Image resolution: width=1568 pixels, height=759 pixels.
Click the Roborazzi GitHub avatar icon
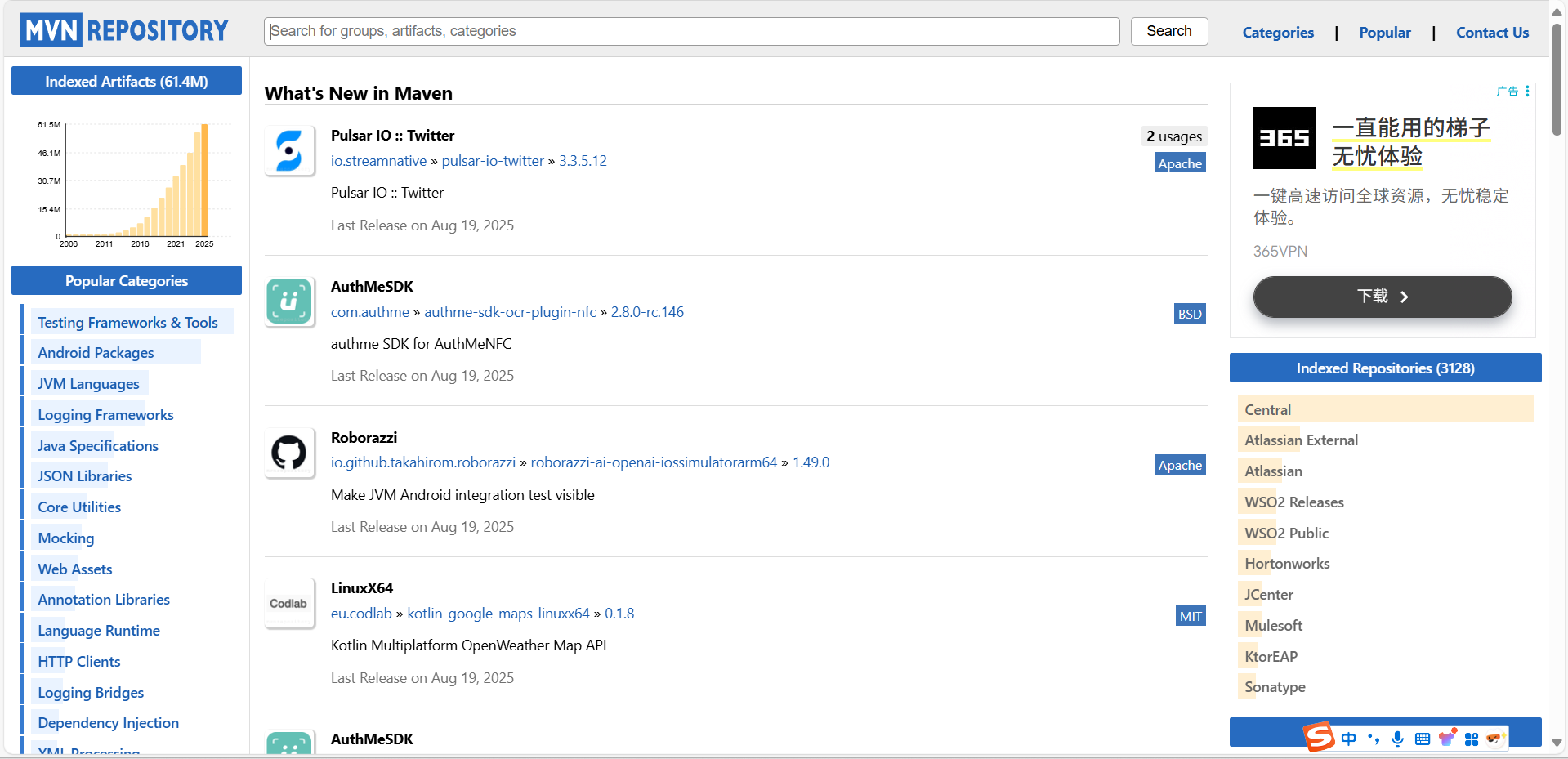289,453
